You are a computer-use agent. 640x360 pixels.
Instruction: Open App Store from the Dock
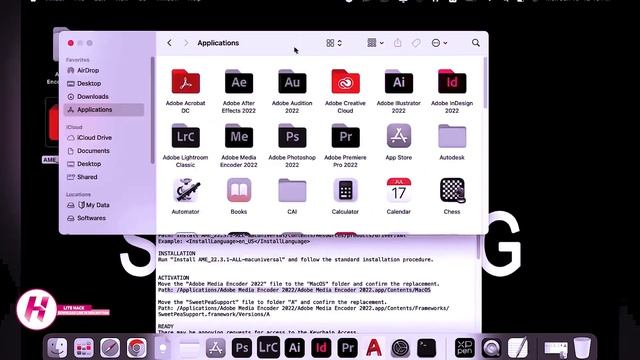216,348
